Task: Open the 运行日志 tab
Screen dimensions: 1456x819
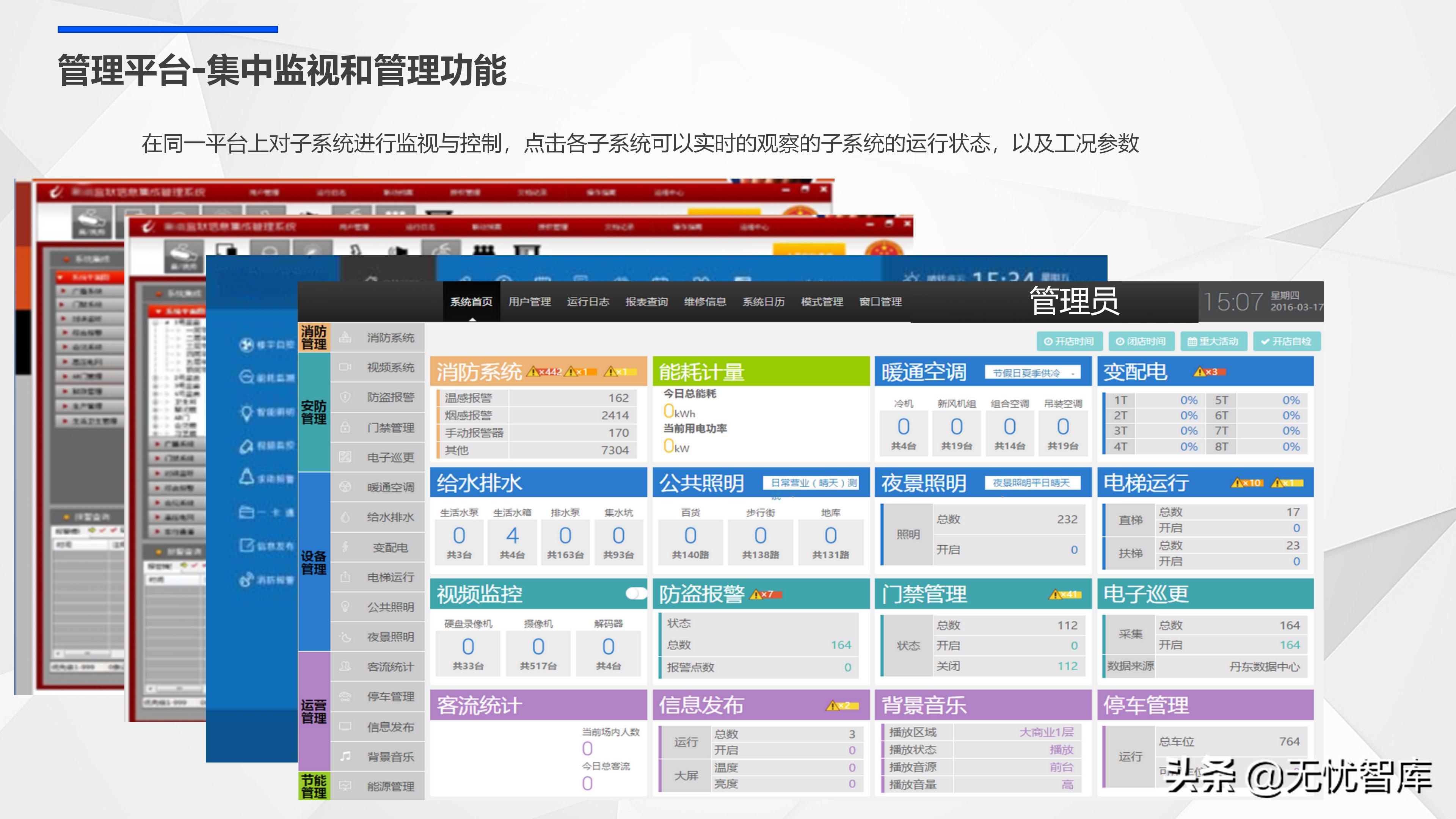Action: (588, 302)
